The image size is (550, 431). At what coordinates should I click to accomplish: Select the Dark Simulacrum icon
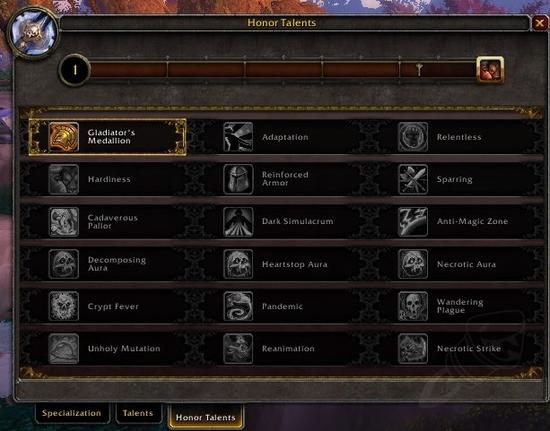point(238,222)
